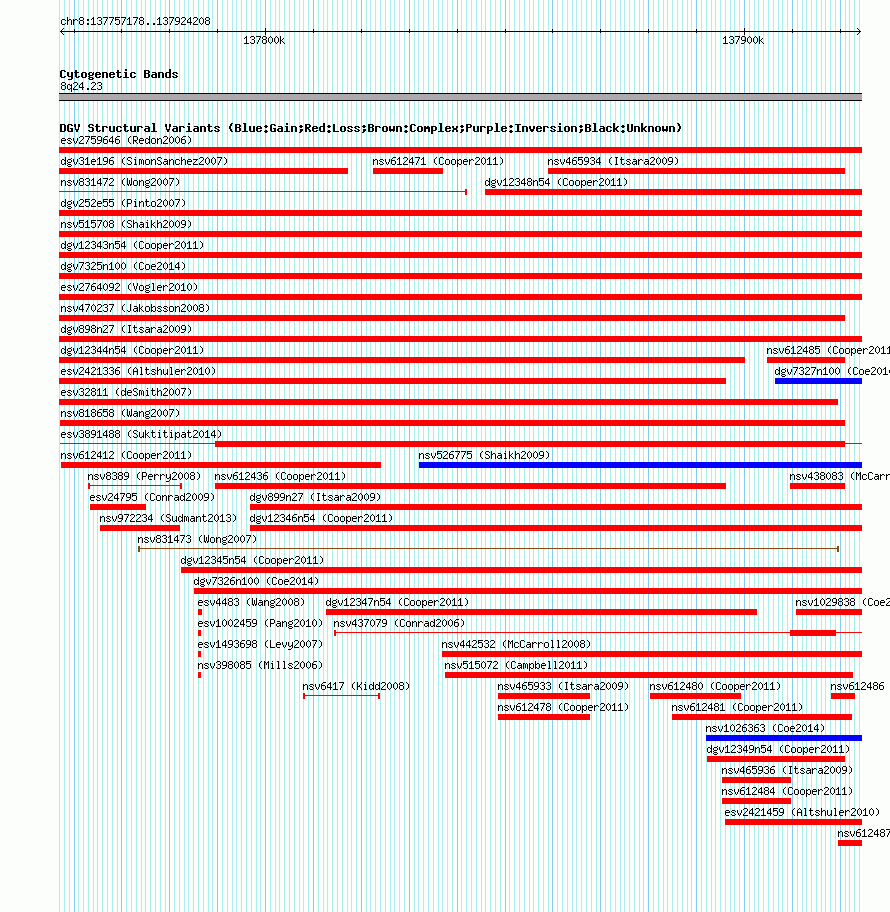Viewport: 890px width, 912px height.
Task: Click the left arrow on the coordinate ruler
Action: pos(62,31)
